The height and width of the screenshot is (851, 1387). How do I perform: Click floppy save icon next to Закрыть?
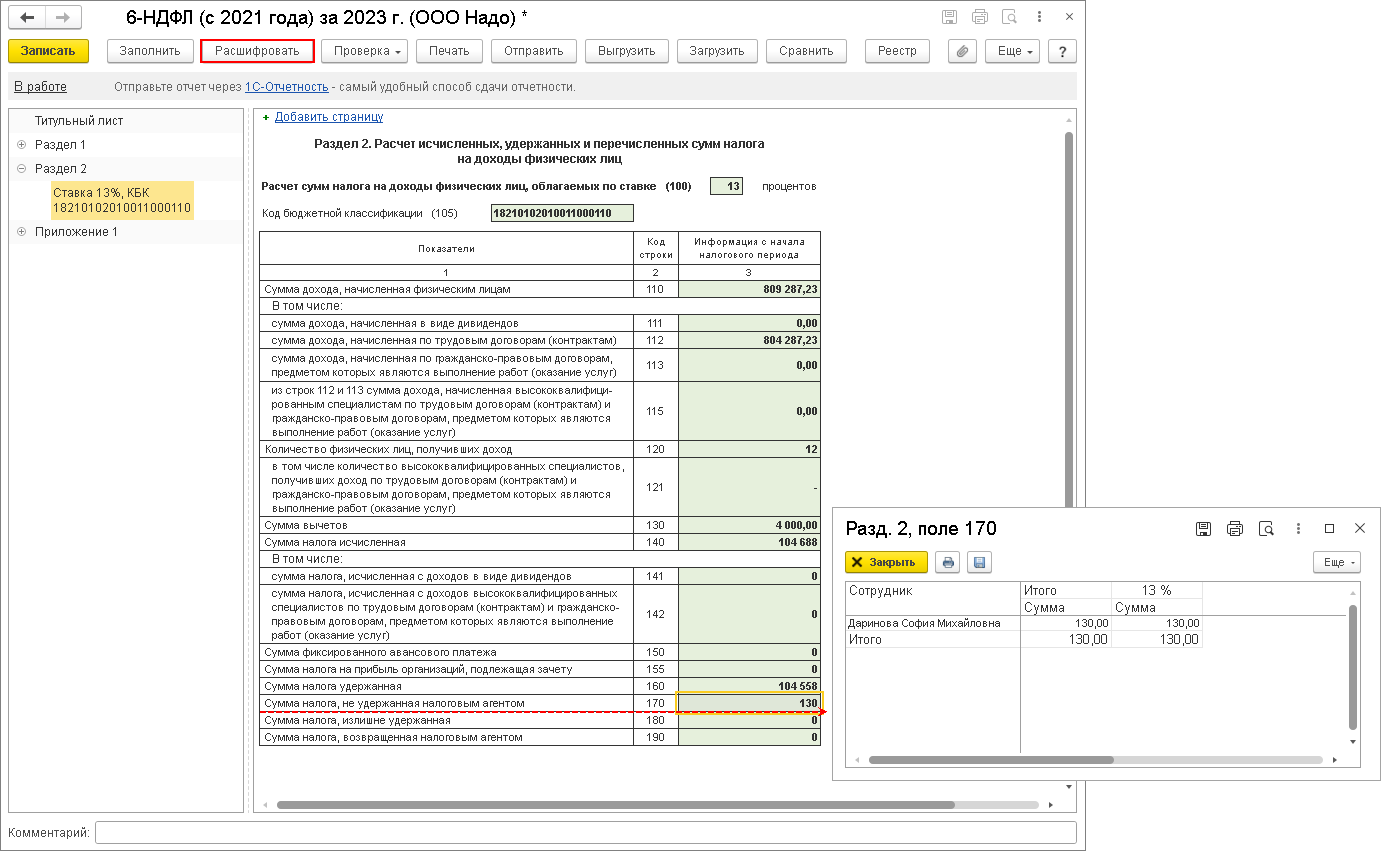(980, 562)
